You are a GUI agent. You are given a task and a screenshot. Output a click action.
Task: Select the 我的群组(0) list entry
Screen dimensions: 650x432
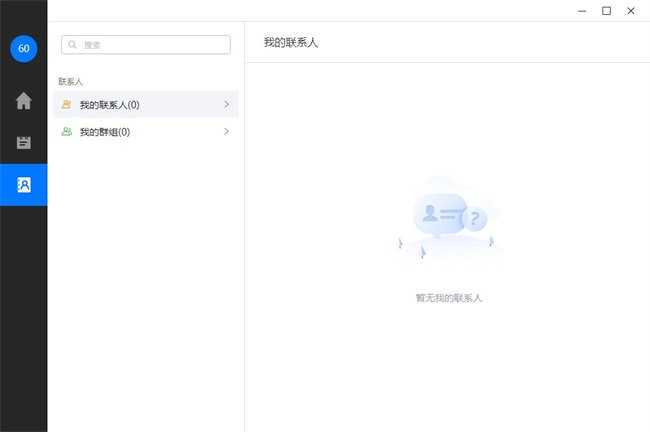click(105, 132)
